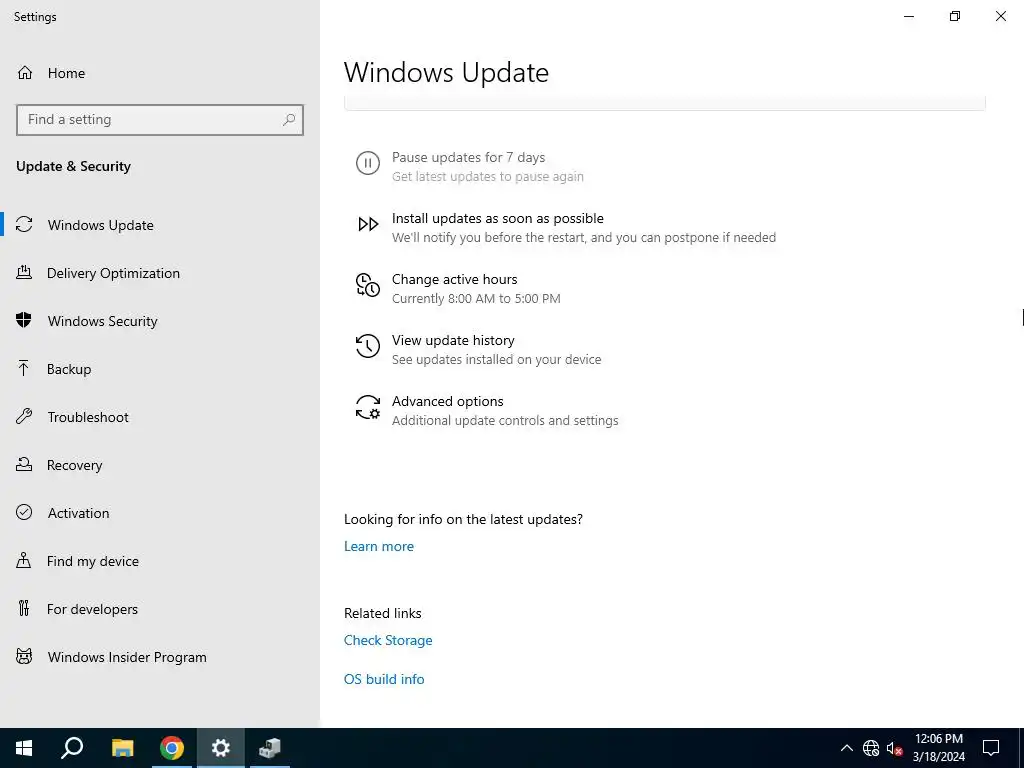Launch Google Chrome from taskbar
This screenshot has width=1024, height=768.
coord(172,748)
